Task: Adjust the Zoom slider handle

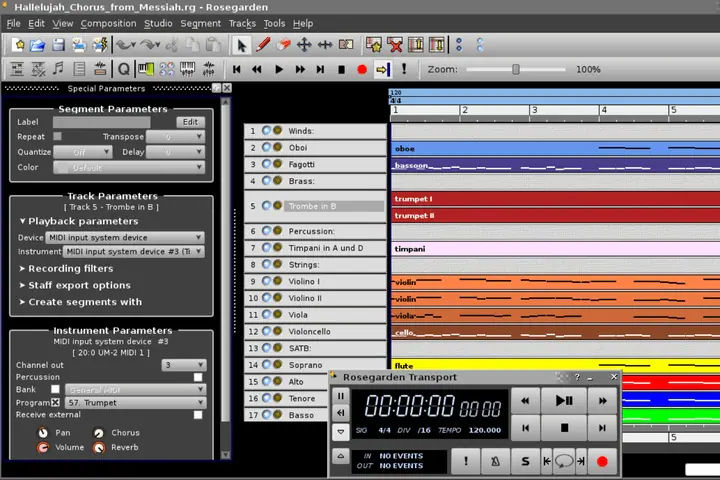Action: coord(516,69)
